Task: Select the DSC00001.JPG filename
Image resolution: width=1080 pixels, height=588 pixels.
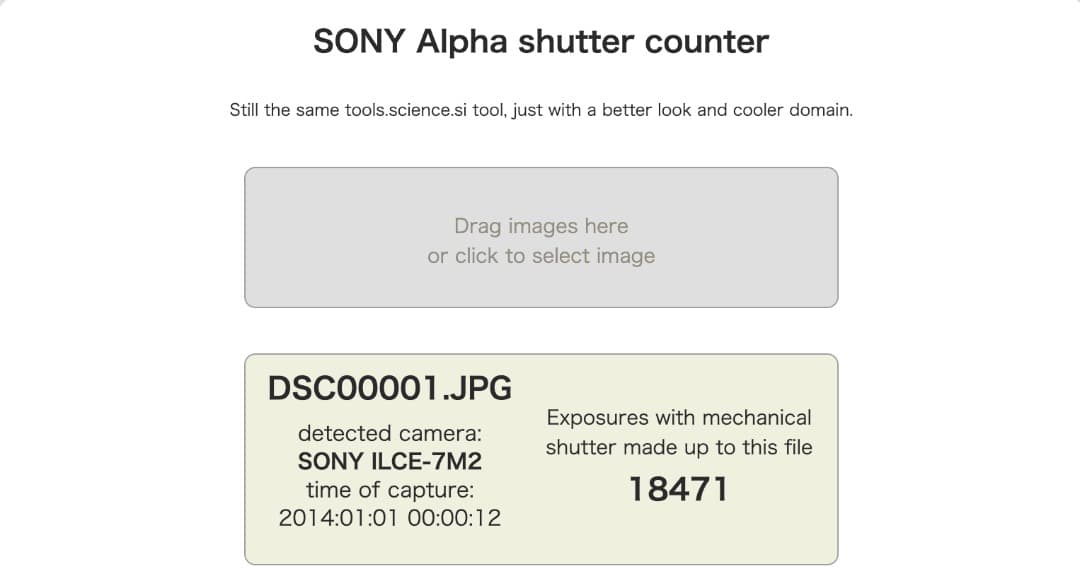Action: (x=390, y=388)
